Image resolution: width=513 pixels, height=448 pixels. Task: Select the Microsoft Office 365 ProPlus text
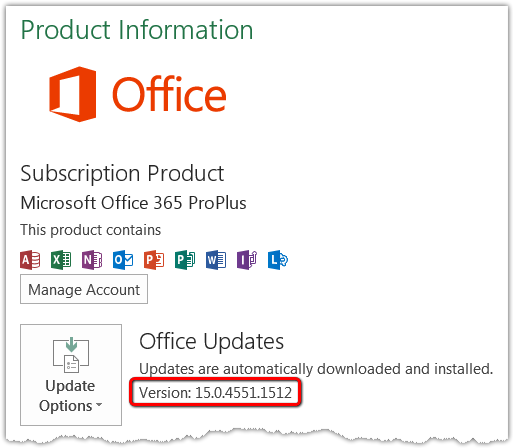[133, 203]
